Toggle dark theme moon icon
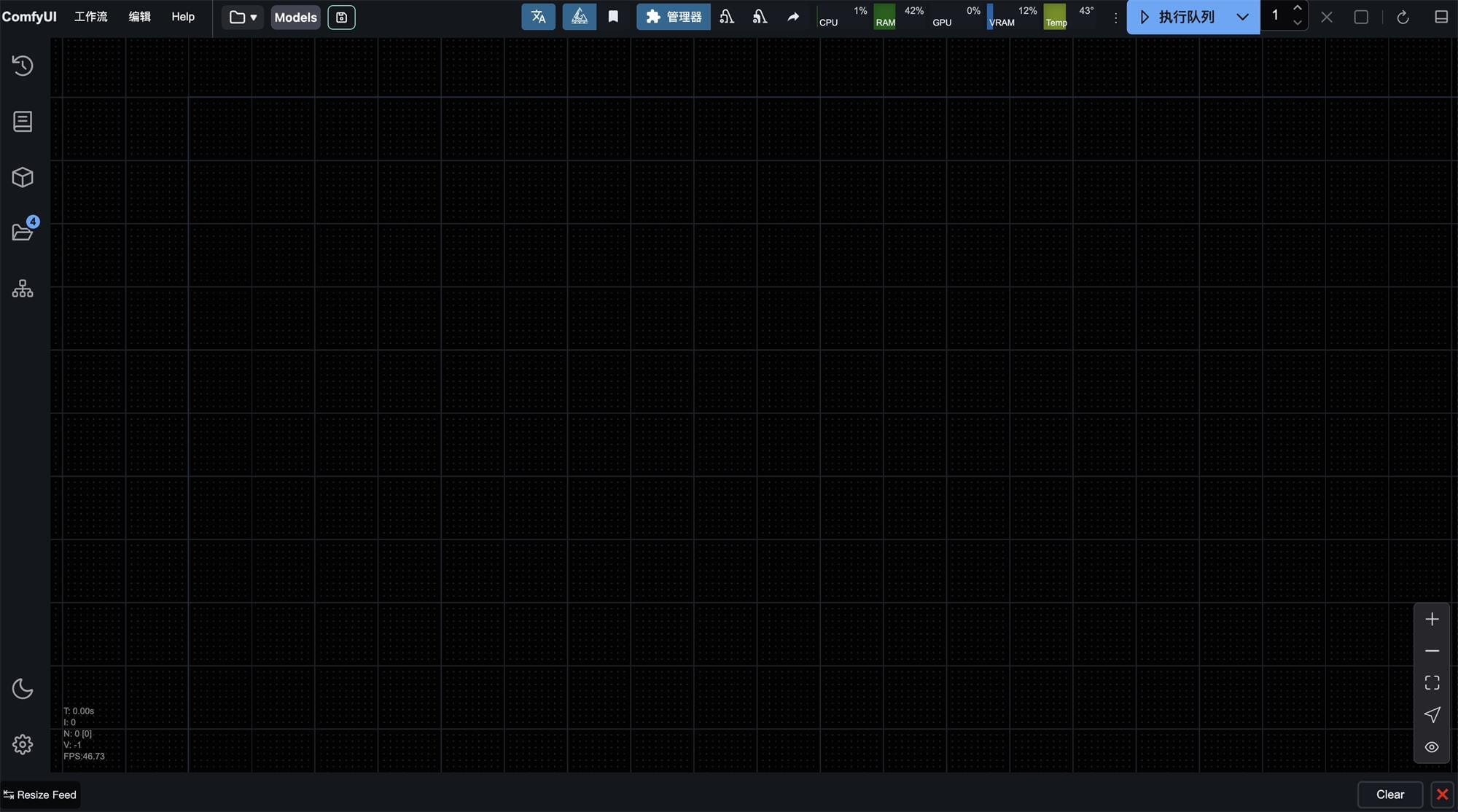Screen dimensions: 1458x812 click(x=23, y=689)
